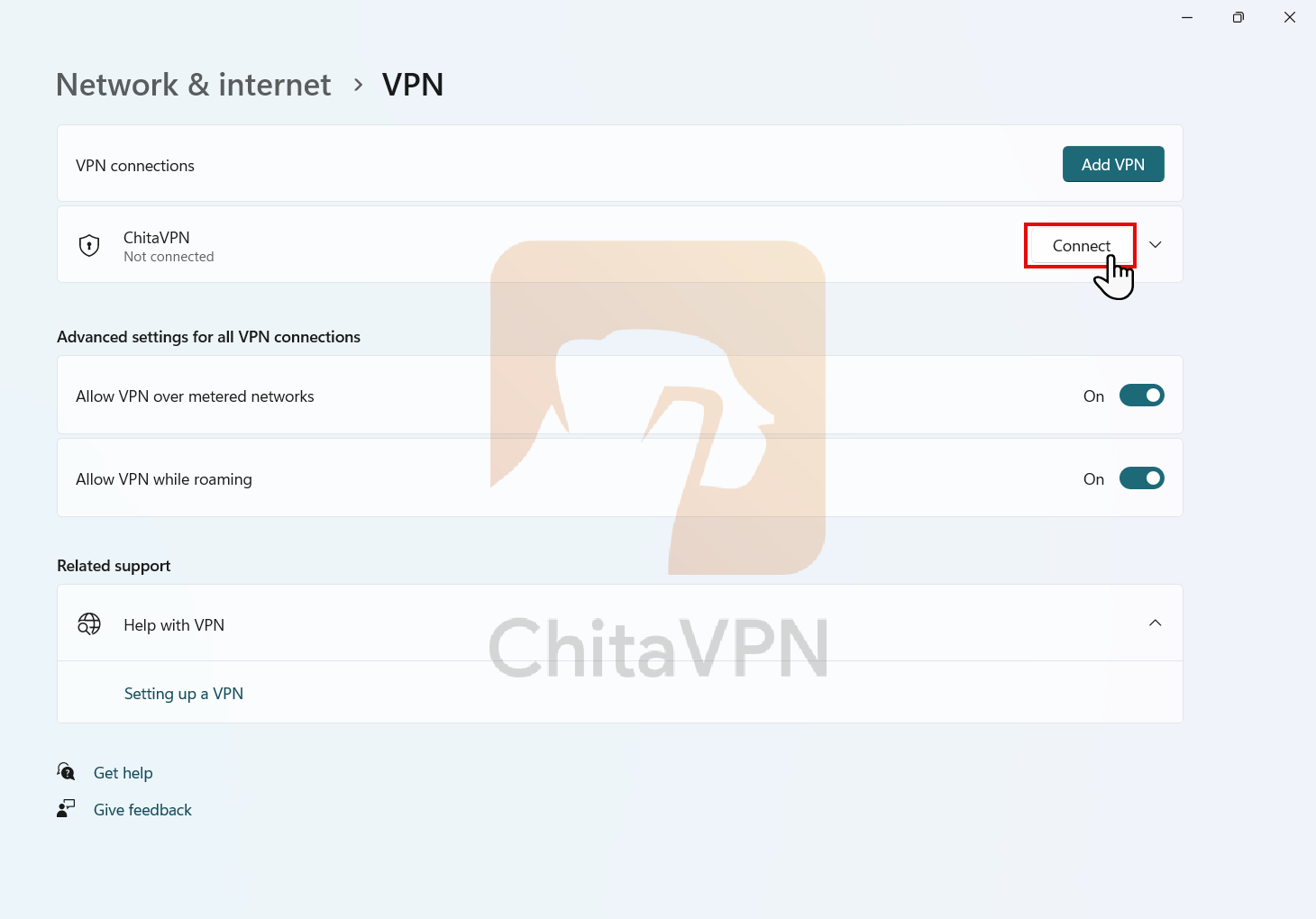Open the Give feedback link
1316x919 pixels.
(x=142, y=810)
